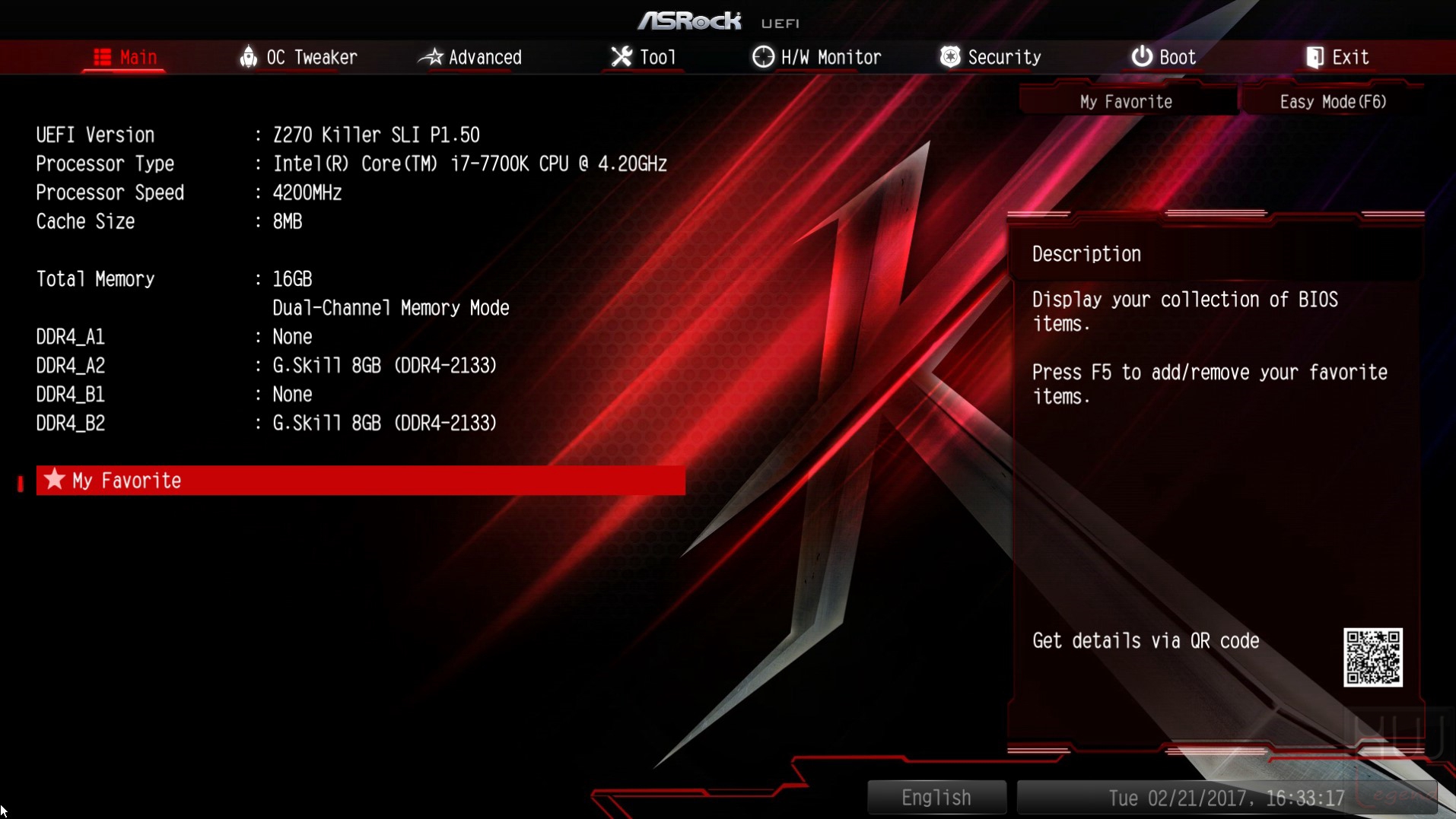Click the DDR4_B2 G.Skill 8GB value
1456x819 pixels.
tap(385, 424)
